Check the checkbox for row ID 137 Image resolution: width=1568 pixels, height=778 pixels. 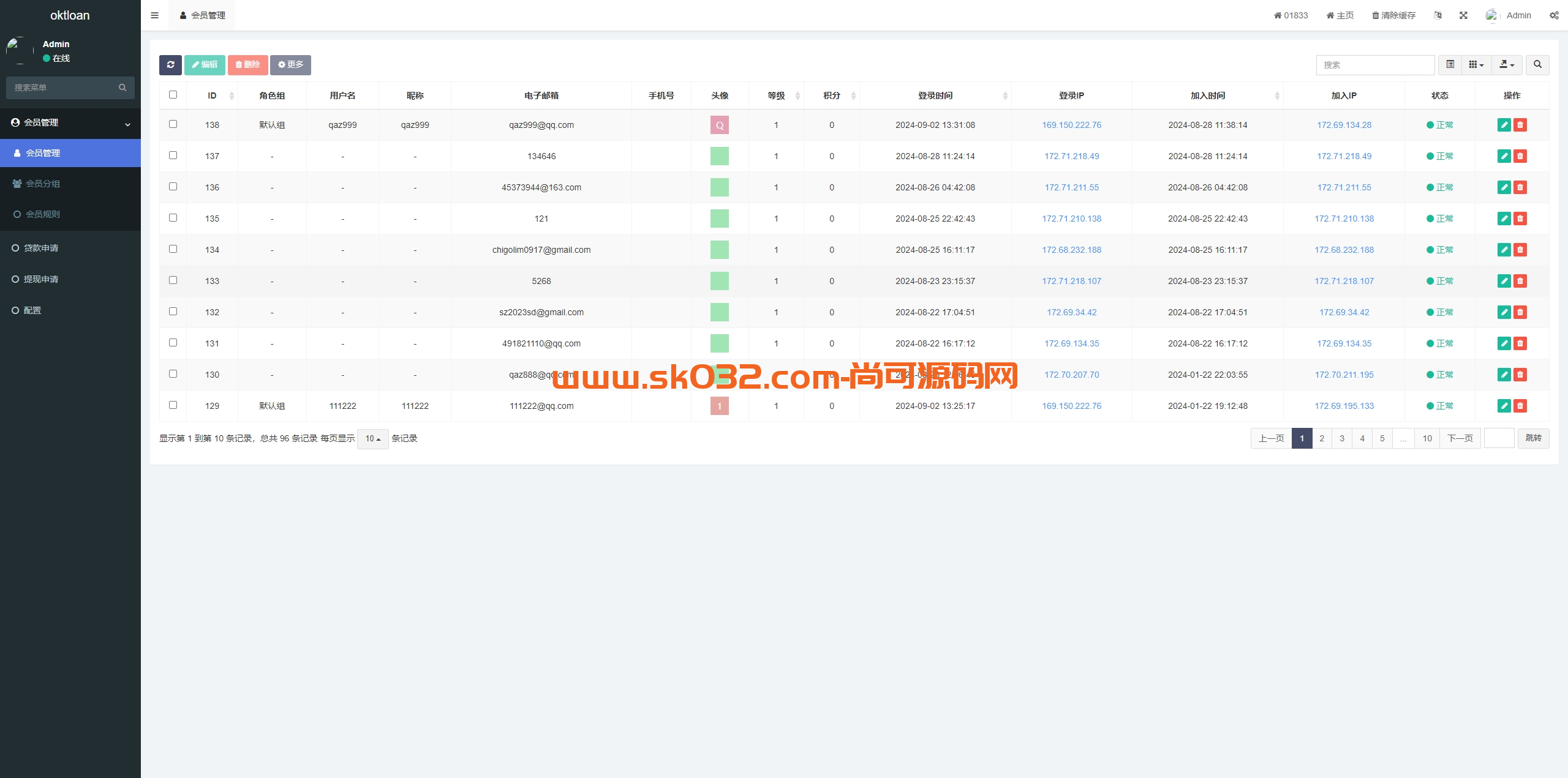pyautogui.click(x=173, y=155)
